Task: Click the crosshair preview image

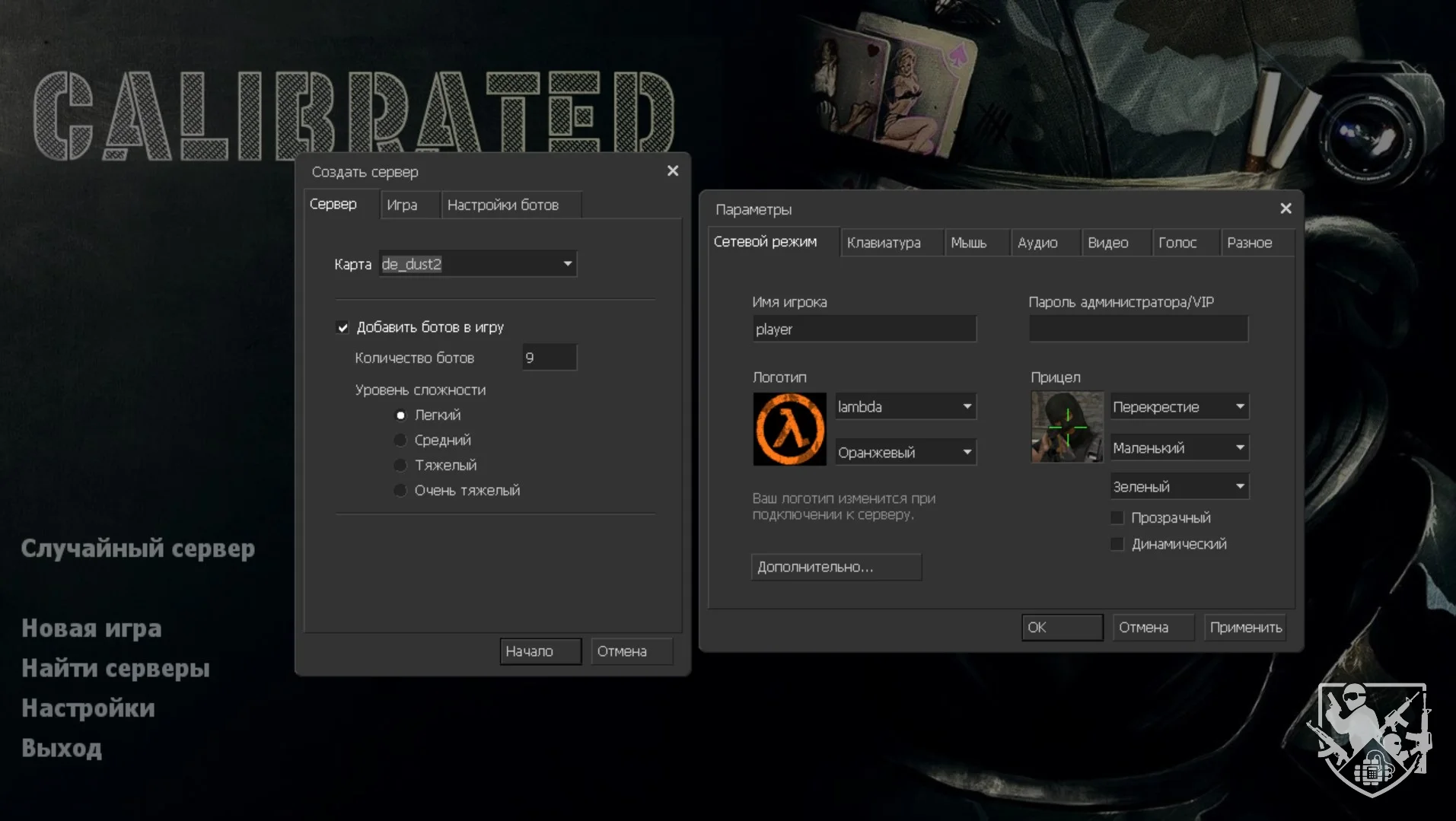Action: 1067,427
